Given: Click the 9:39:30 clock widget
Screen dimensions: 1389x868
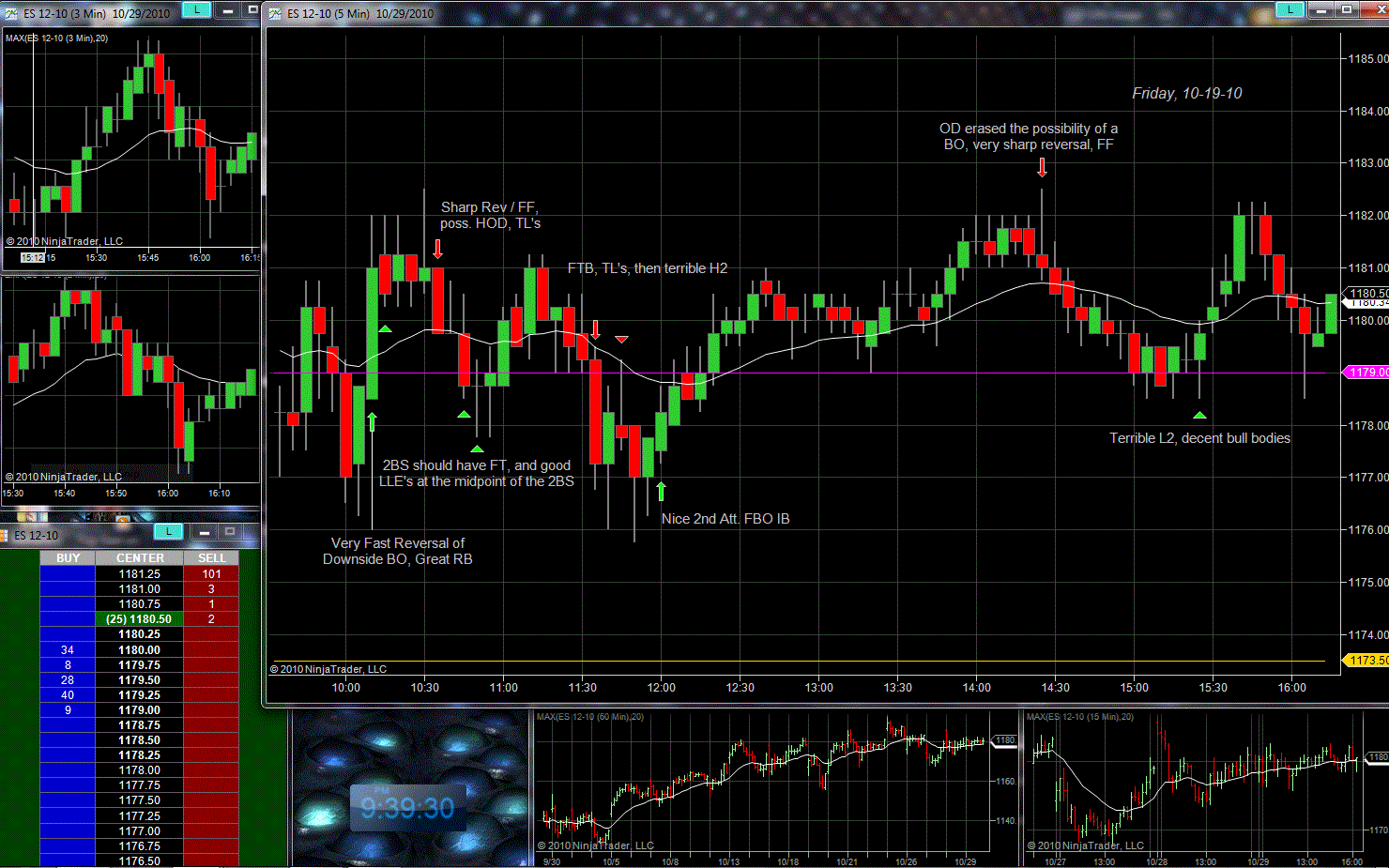Looking at the screenshot, I should pyautogui.click(x=407, y=808).
